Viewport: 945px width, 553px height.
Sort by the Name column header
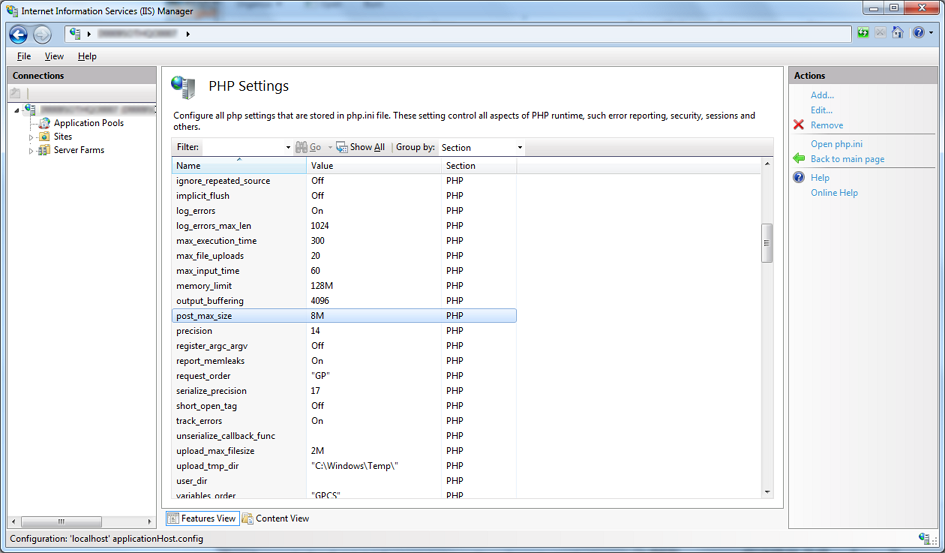tap(239, 166)
